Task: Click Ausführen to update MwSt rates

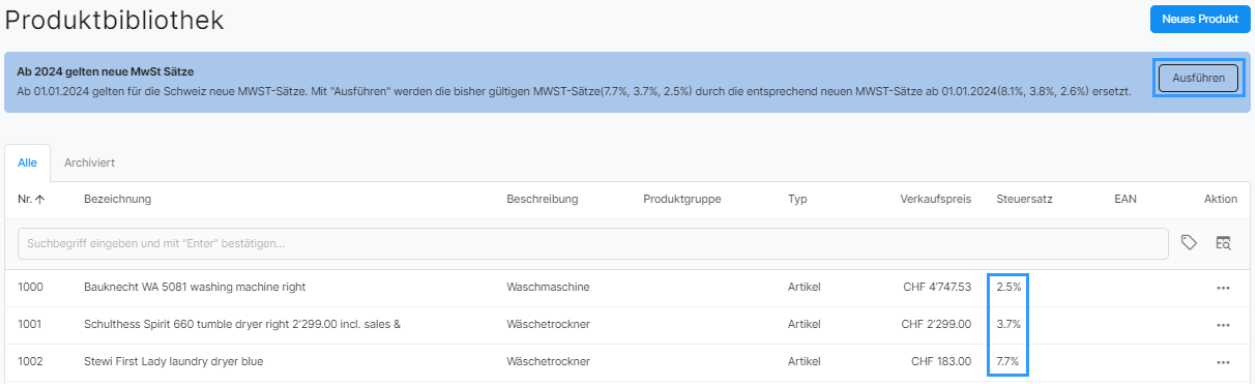Action: pos(1198,77)
